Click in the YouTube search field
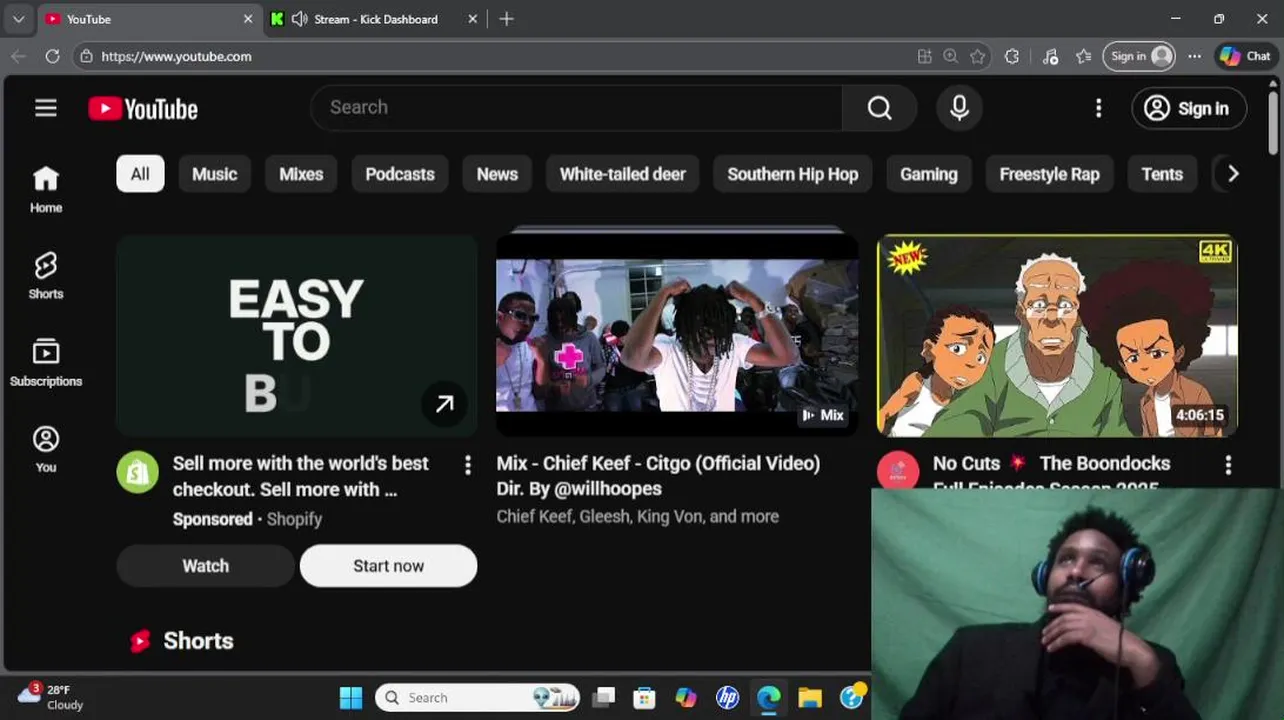 click(x=576, y=108)
